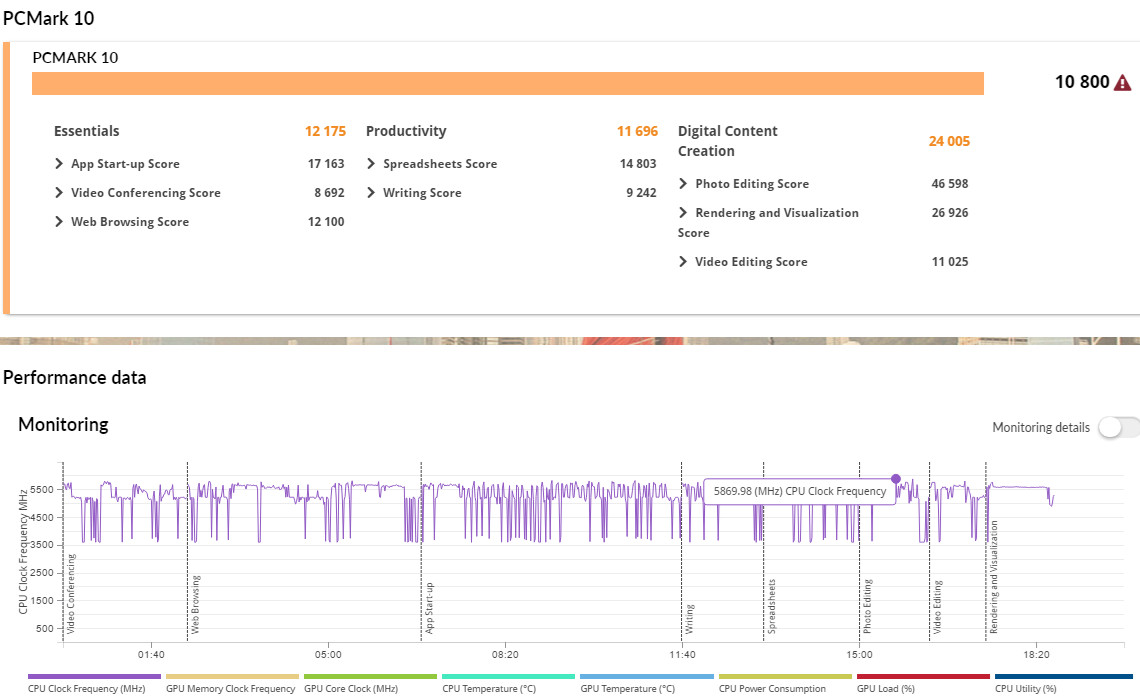Click the CPU Clock Frequency MHz axis title
Screen dimensions: 1140x696
(x=23, y=551)
